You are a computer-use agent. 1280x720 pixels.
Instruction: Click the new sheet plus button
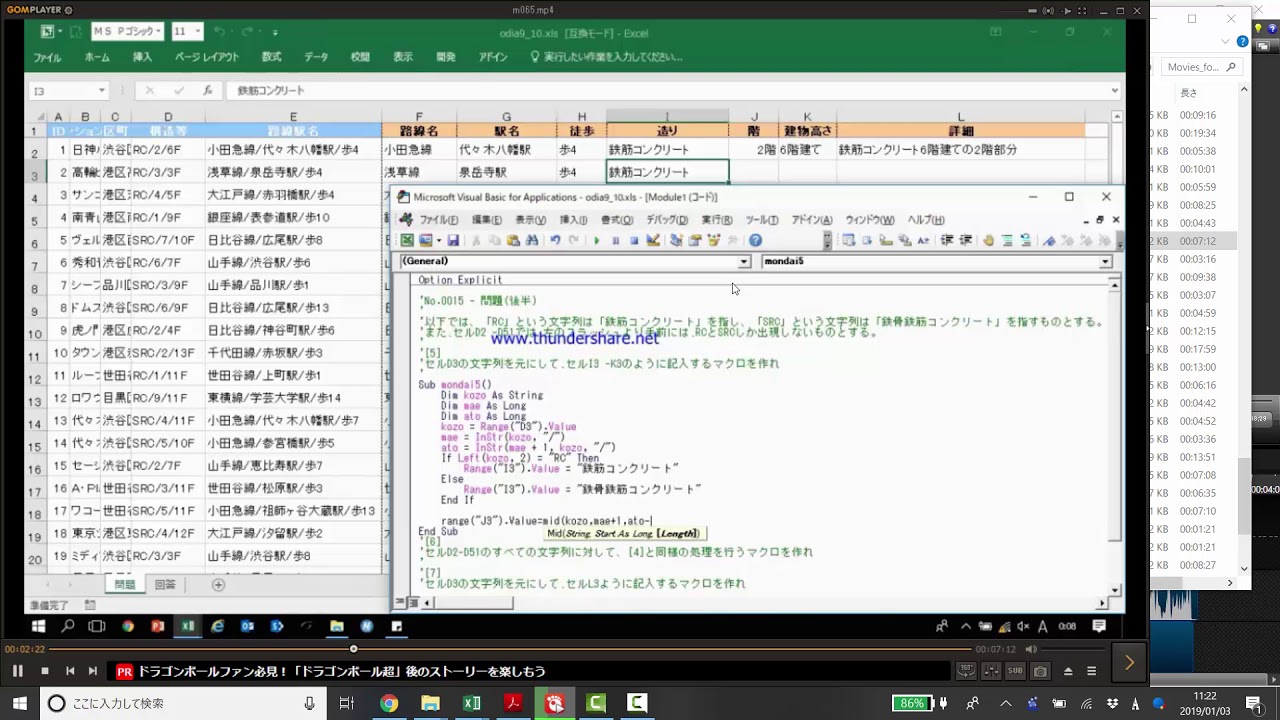tap(218, 585)
